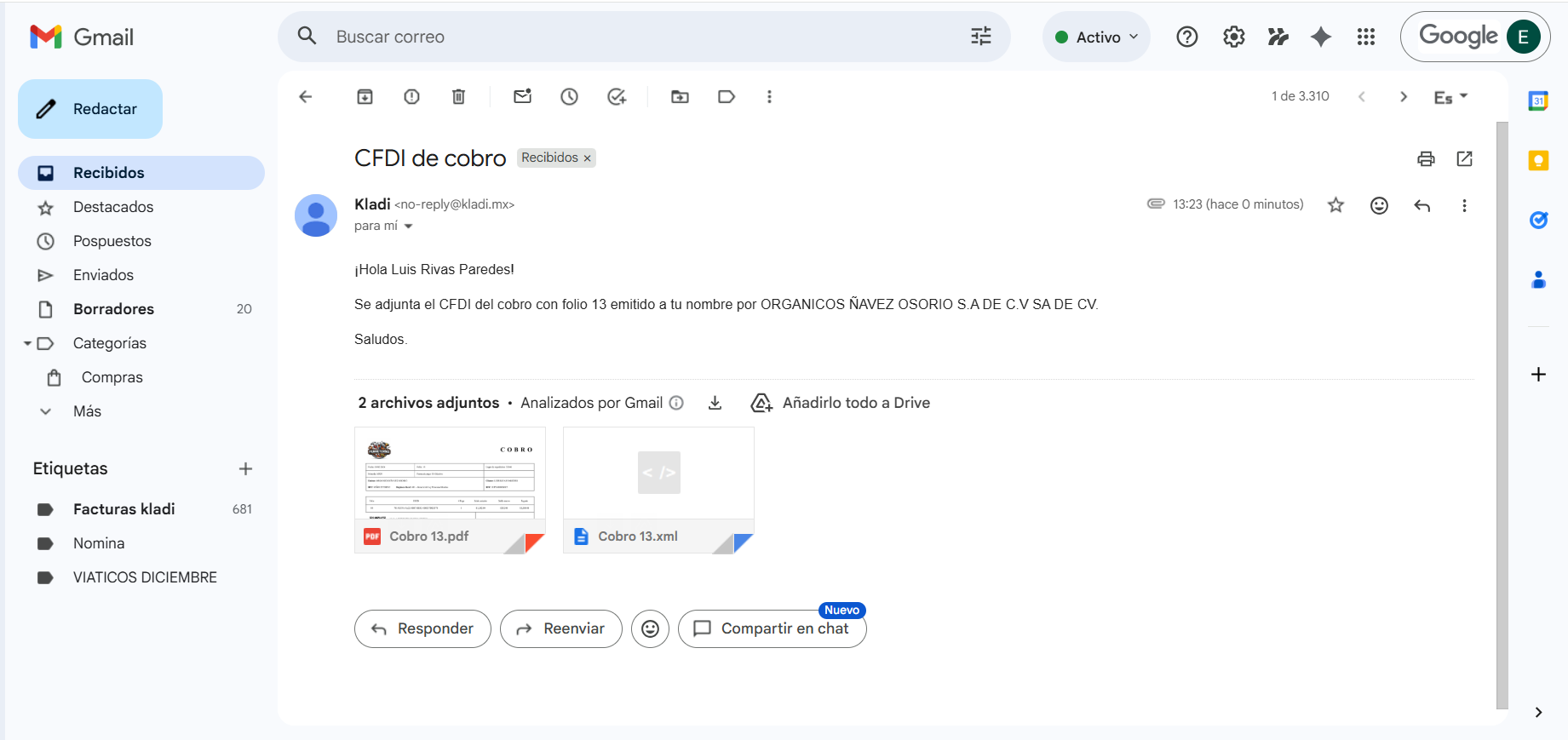Screen dimensions: 1568x740
Task: Print the CFDI de cobro email
Action: click(1426, 158)
